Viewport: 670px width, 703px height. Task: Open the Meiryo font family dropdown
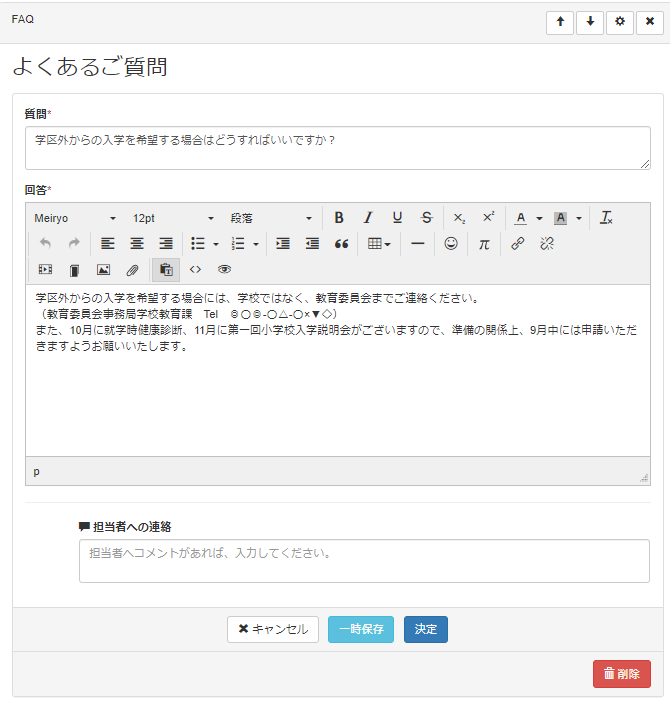coord(75,218)
